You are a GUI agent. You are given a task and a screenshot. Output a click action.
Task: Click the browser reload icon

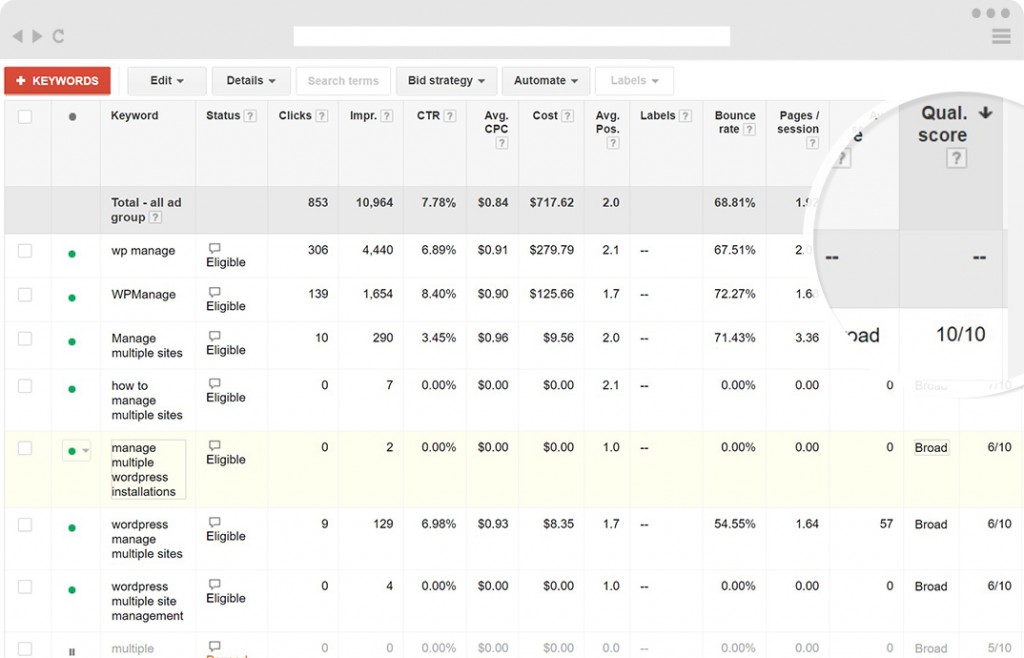tap(58, 36)
